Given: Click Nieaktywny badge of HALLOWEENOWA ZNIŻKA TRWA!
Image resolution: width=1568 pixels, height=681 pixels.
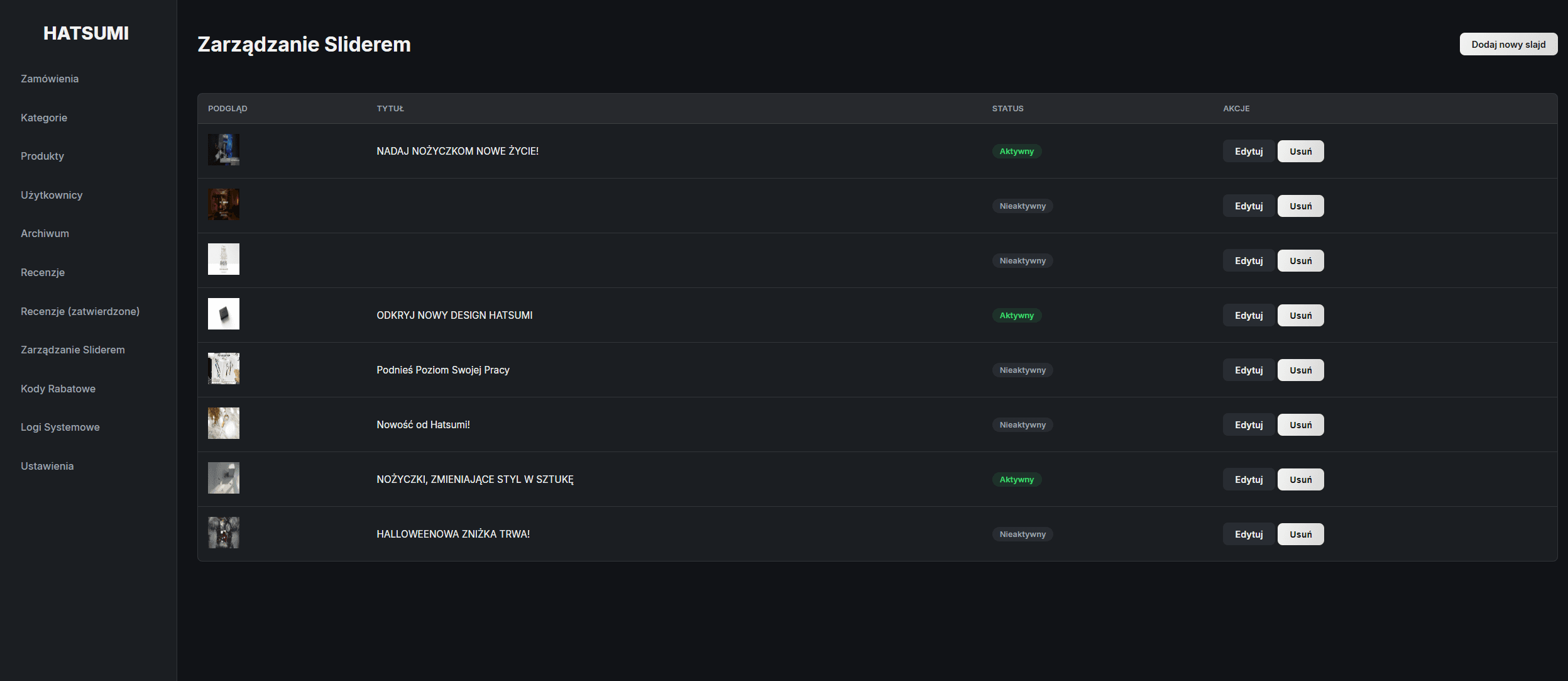Looking at the screenshot, I should (1022, 534).
